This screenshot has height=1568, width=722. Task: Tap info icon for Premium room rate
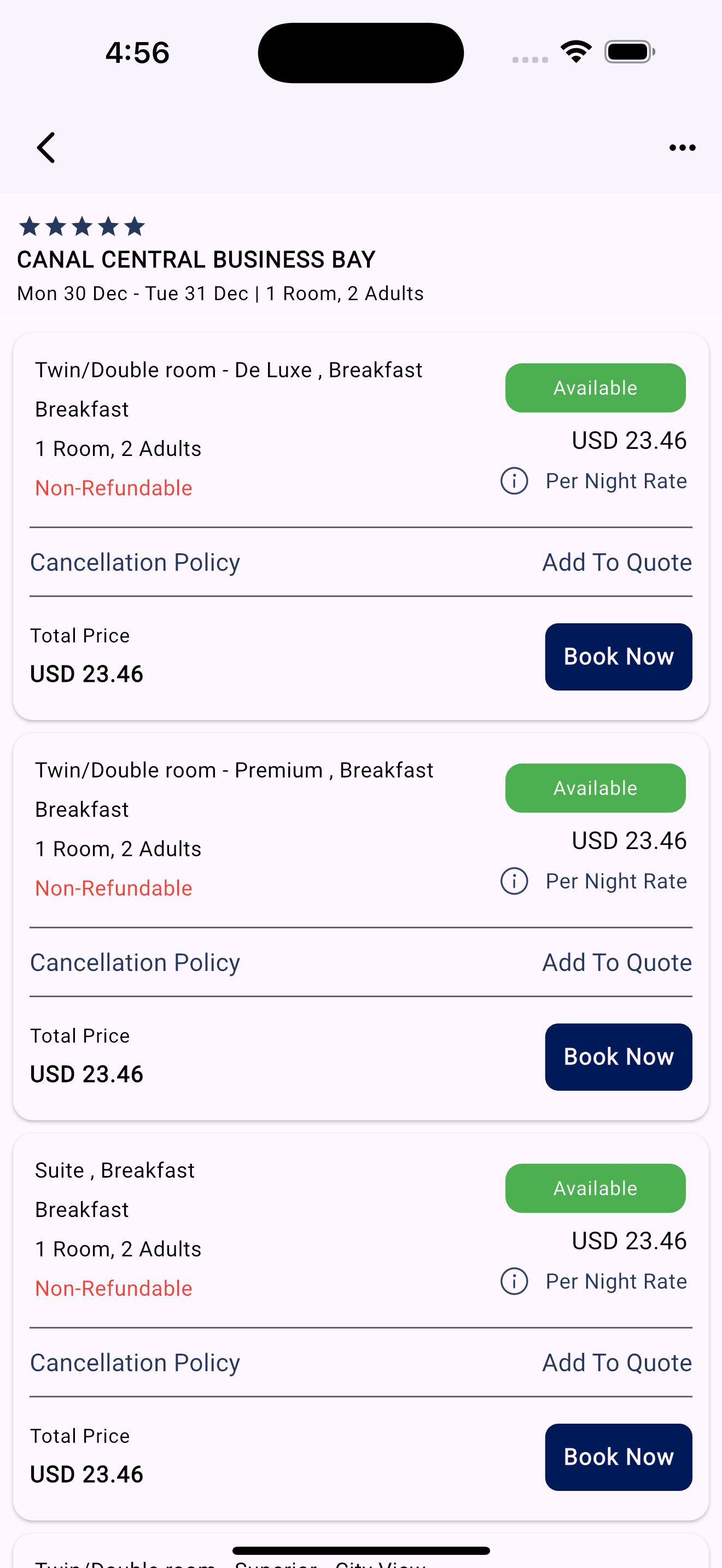[x=514, y=881]
